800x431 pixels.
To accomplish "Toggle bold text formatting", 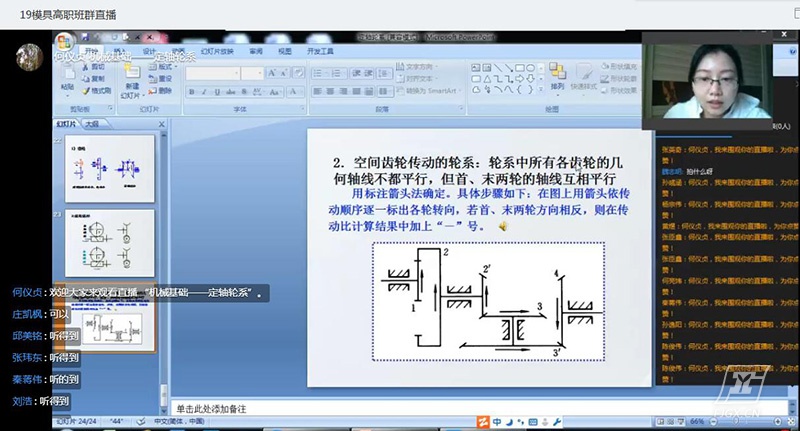I will [190, 93].
